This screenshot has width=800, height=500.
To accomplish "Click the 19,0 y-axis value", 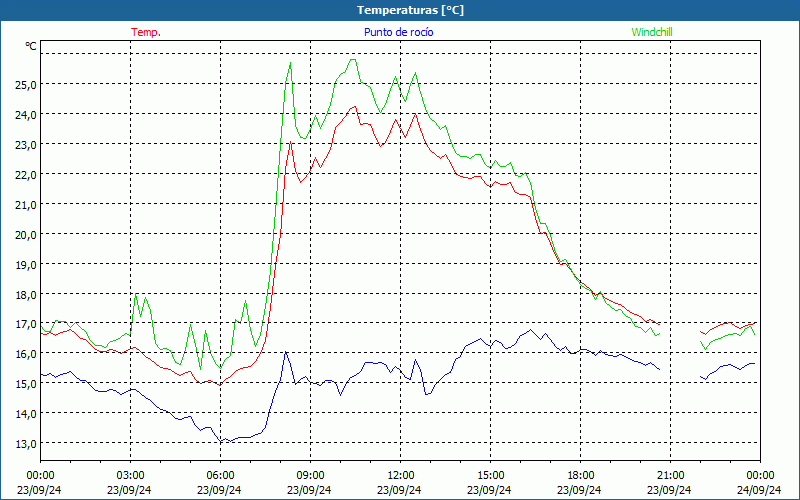I will [26, 265].
